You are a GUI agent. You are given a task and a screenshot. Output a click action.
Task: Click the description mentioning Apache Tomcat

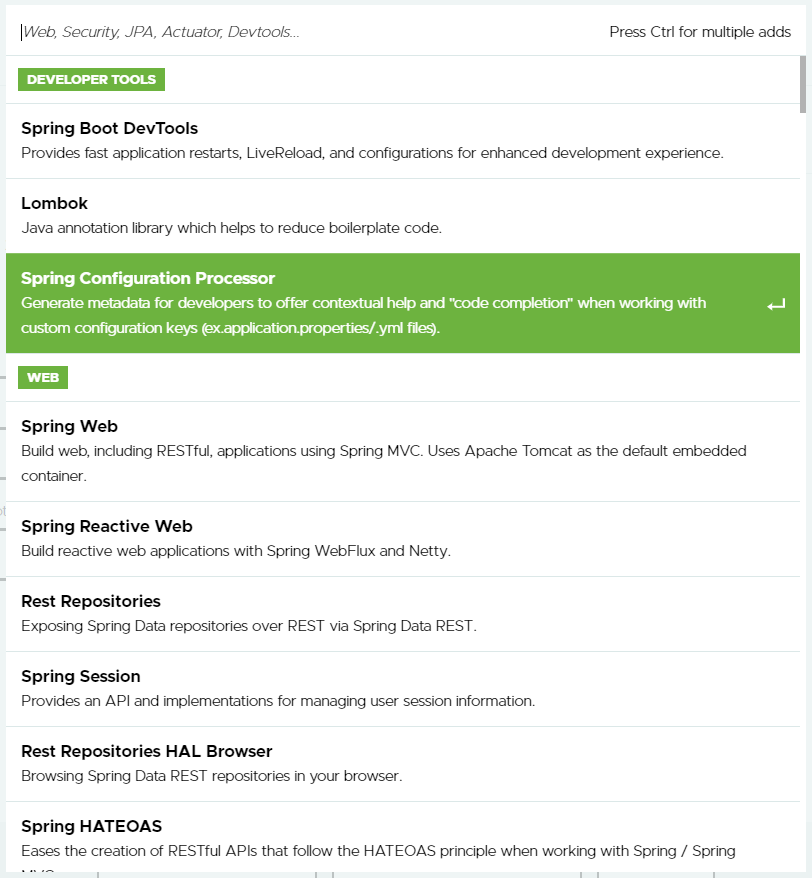tap(384, 463)
